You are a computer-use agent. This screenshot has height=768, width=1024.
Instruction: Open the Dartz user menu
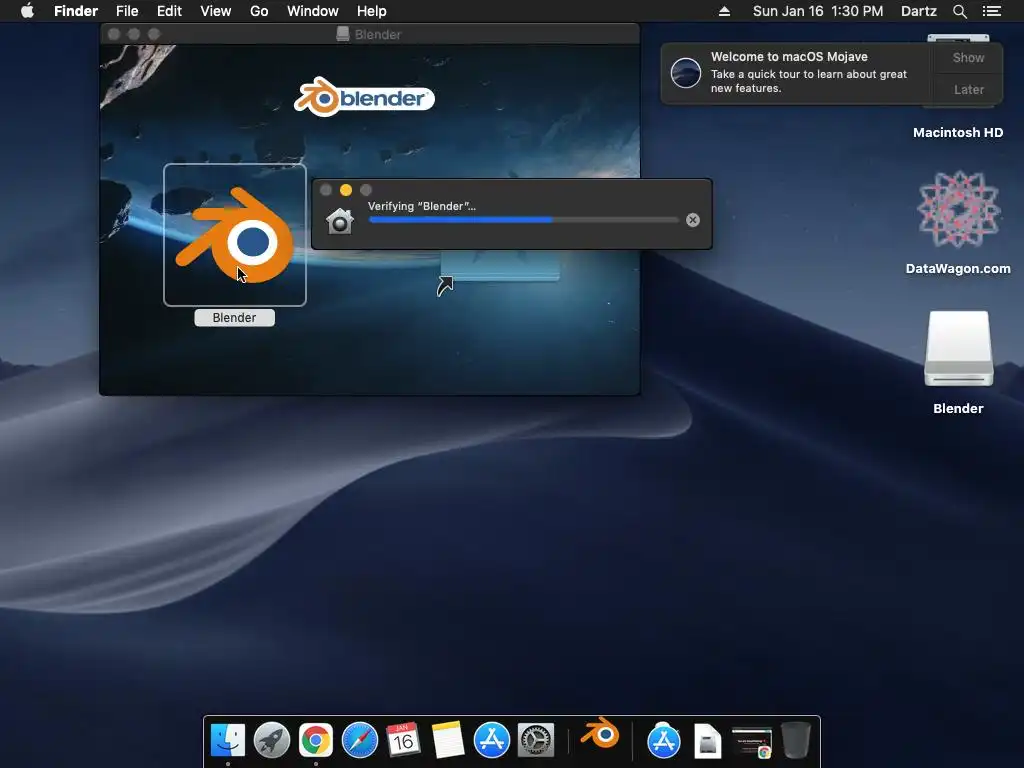918,11
